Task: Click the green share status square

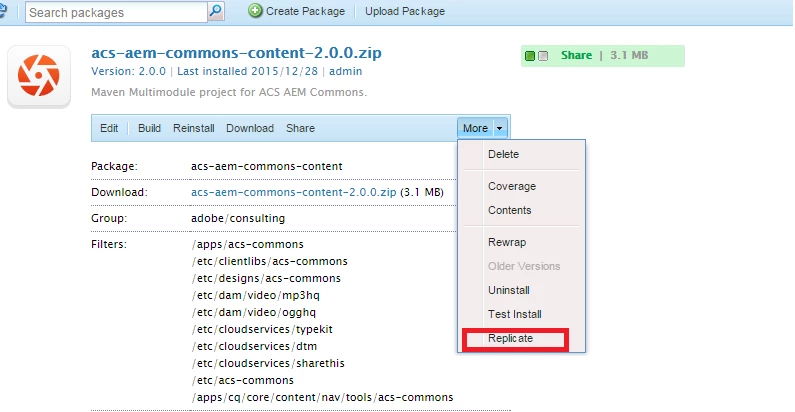Action: [530, 56]
